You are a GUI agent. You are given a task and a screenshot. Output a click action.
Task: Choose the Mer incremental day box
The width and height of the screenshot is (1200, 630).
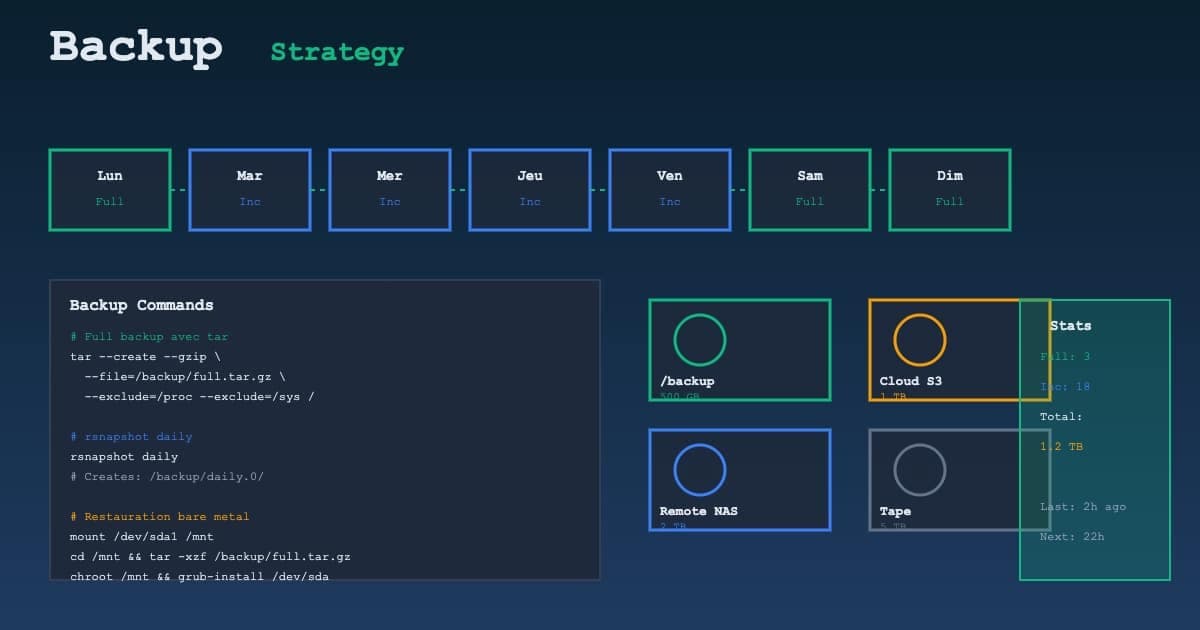point(390,190)
